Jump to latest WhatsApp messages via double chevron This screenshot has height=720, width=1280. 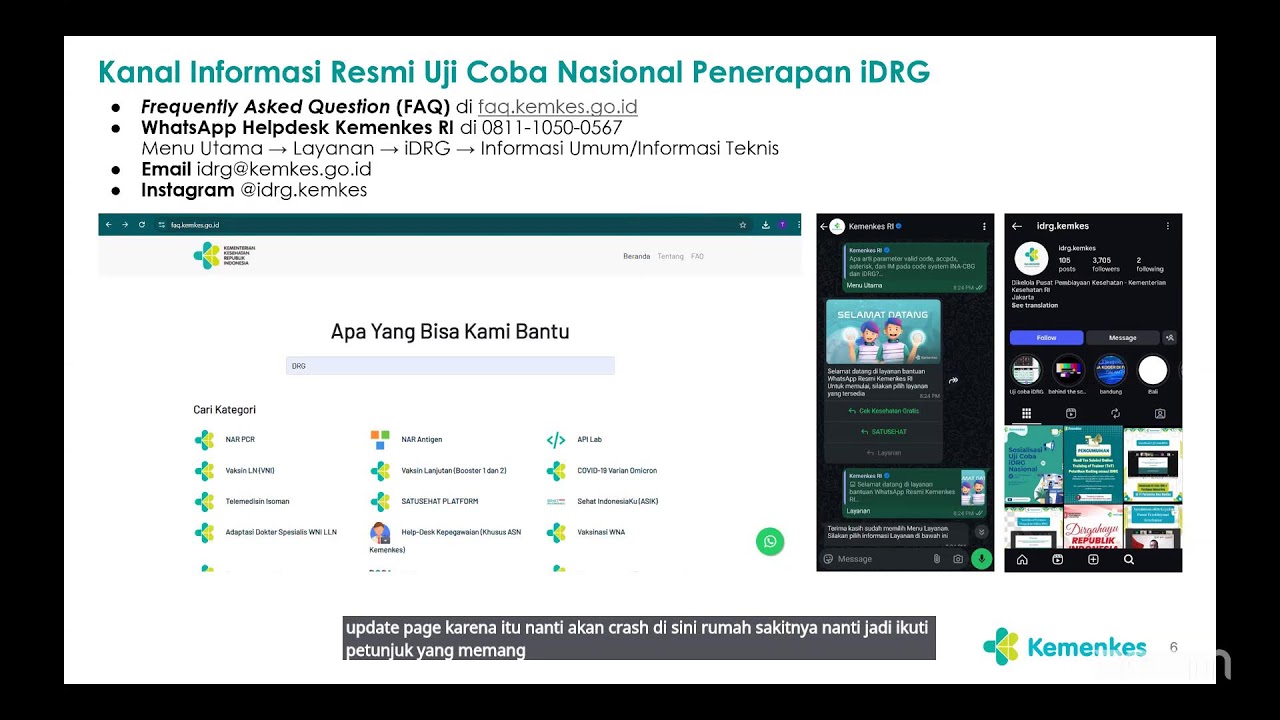point(981,532)
